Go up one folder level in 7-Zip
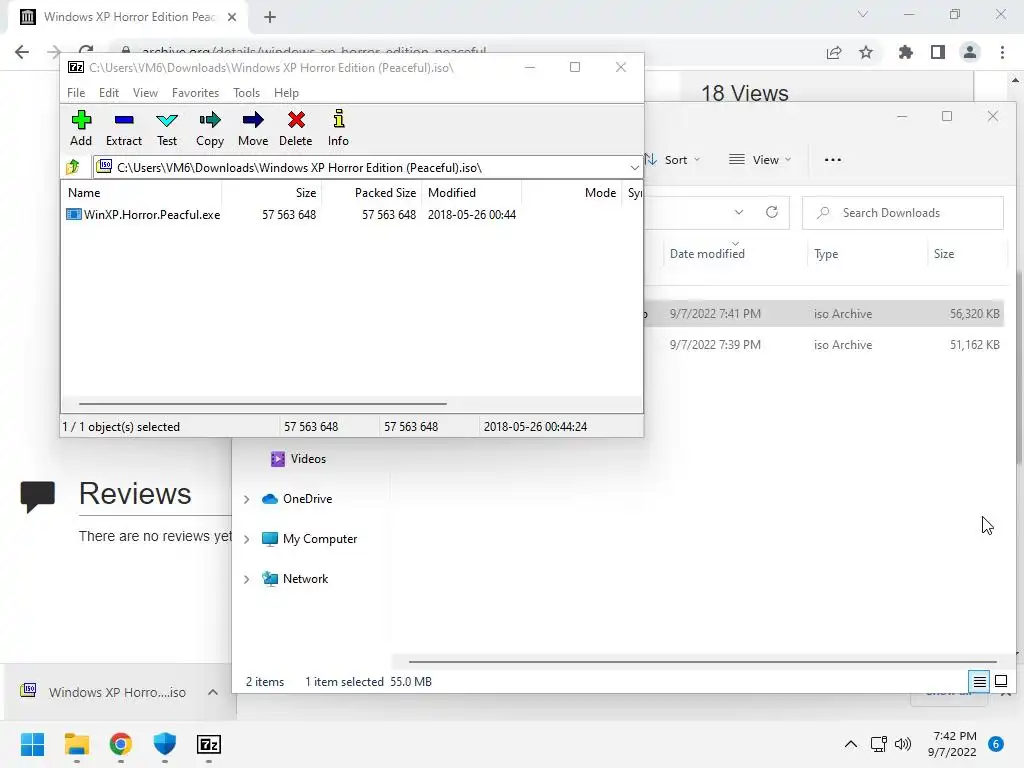Viewport: 1024px width, 768px height. click(x=72, y=167)
